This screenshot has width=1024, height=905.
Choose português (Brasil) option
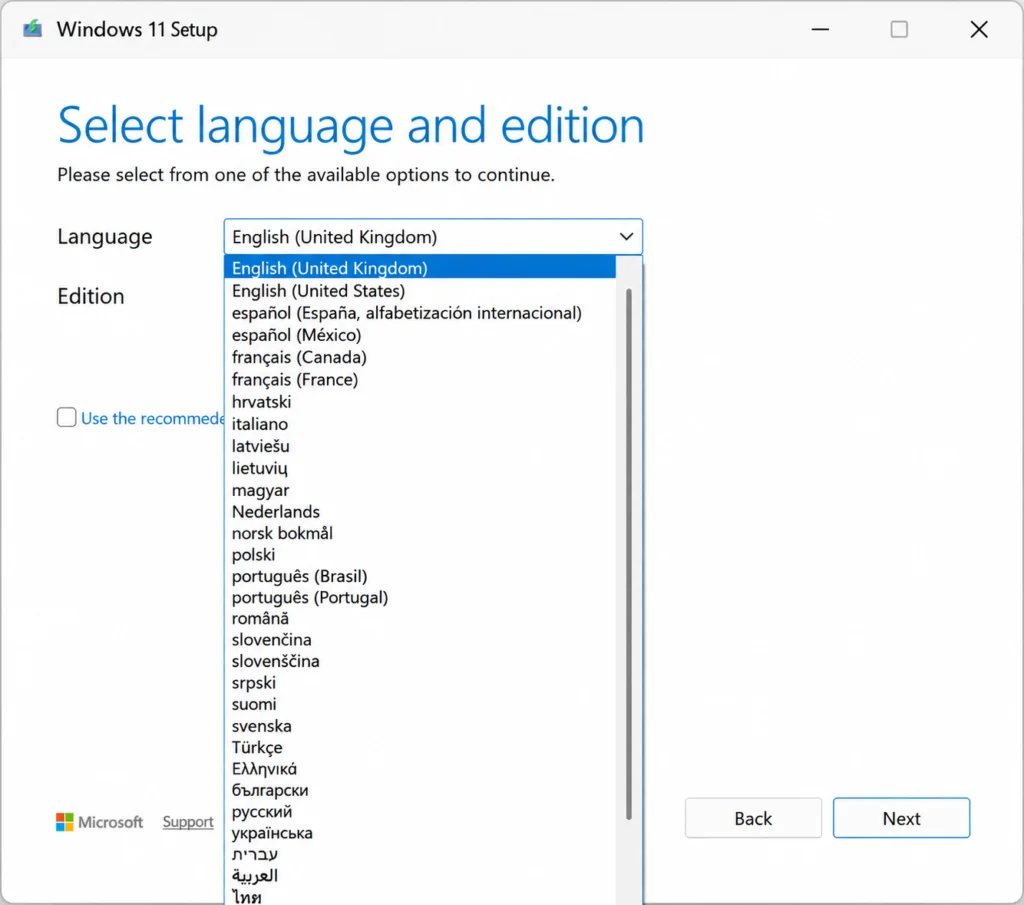[x=420, y=576]
